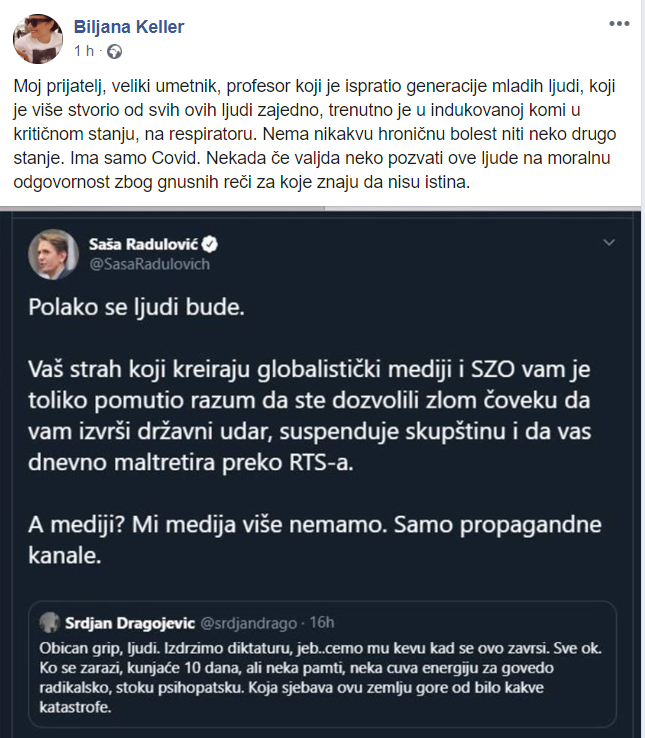Click post text starting "Moj prijatelj"

click(320, 135)
